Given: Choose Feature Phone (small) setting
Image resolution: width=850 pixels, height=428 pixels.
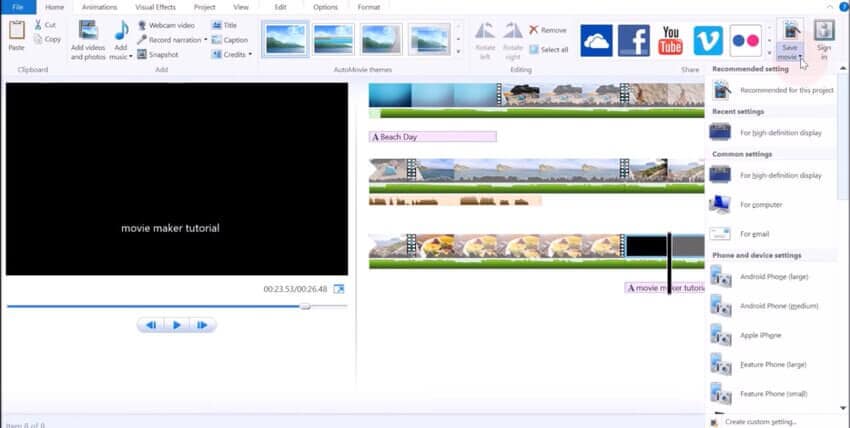Looking at the screenshot, I should (x=772, y=393).
